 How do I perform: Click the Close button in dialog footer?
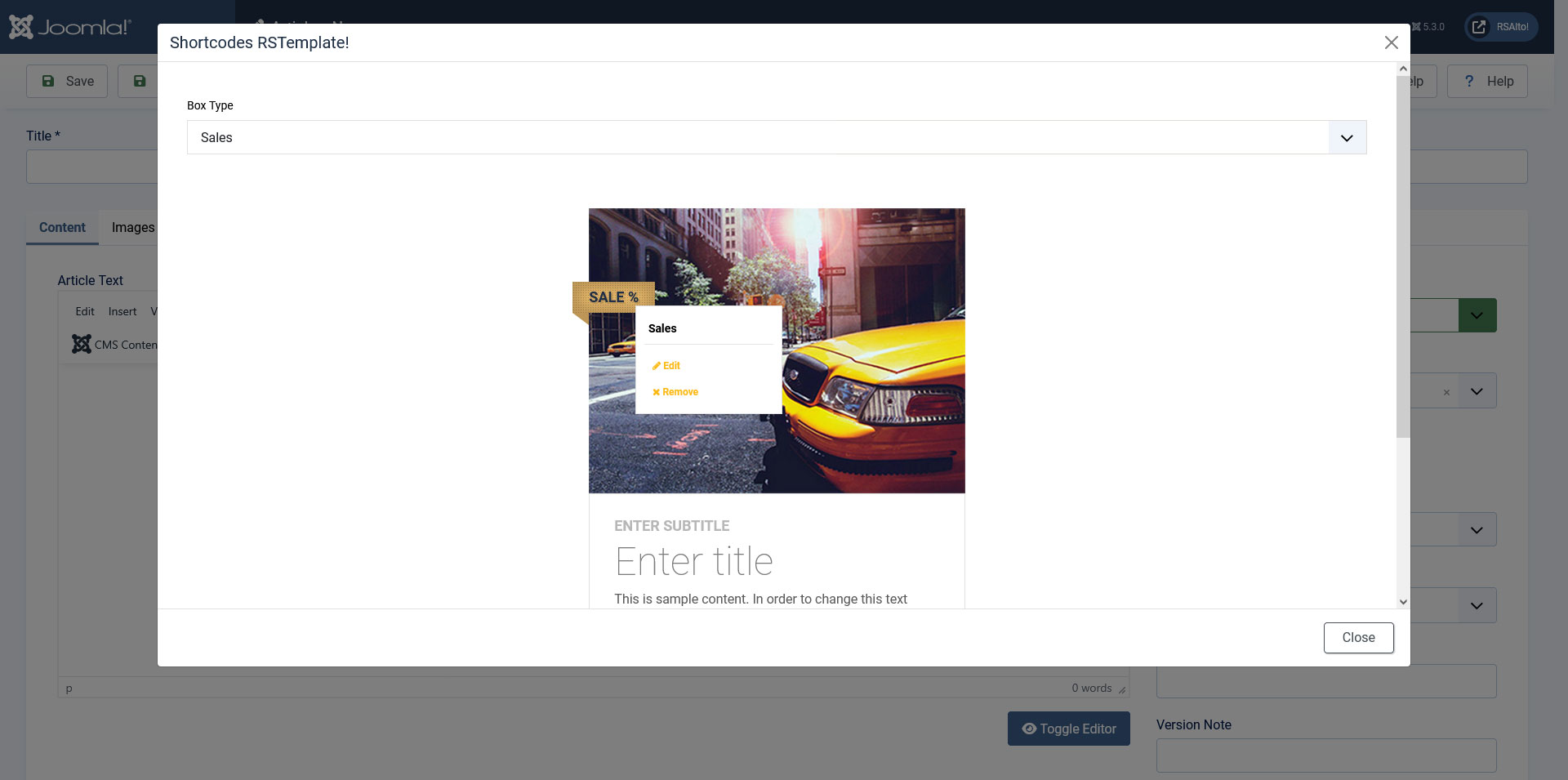pyautogui.click(x=1358, y=638)
